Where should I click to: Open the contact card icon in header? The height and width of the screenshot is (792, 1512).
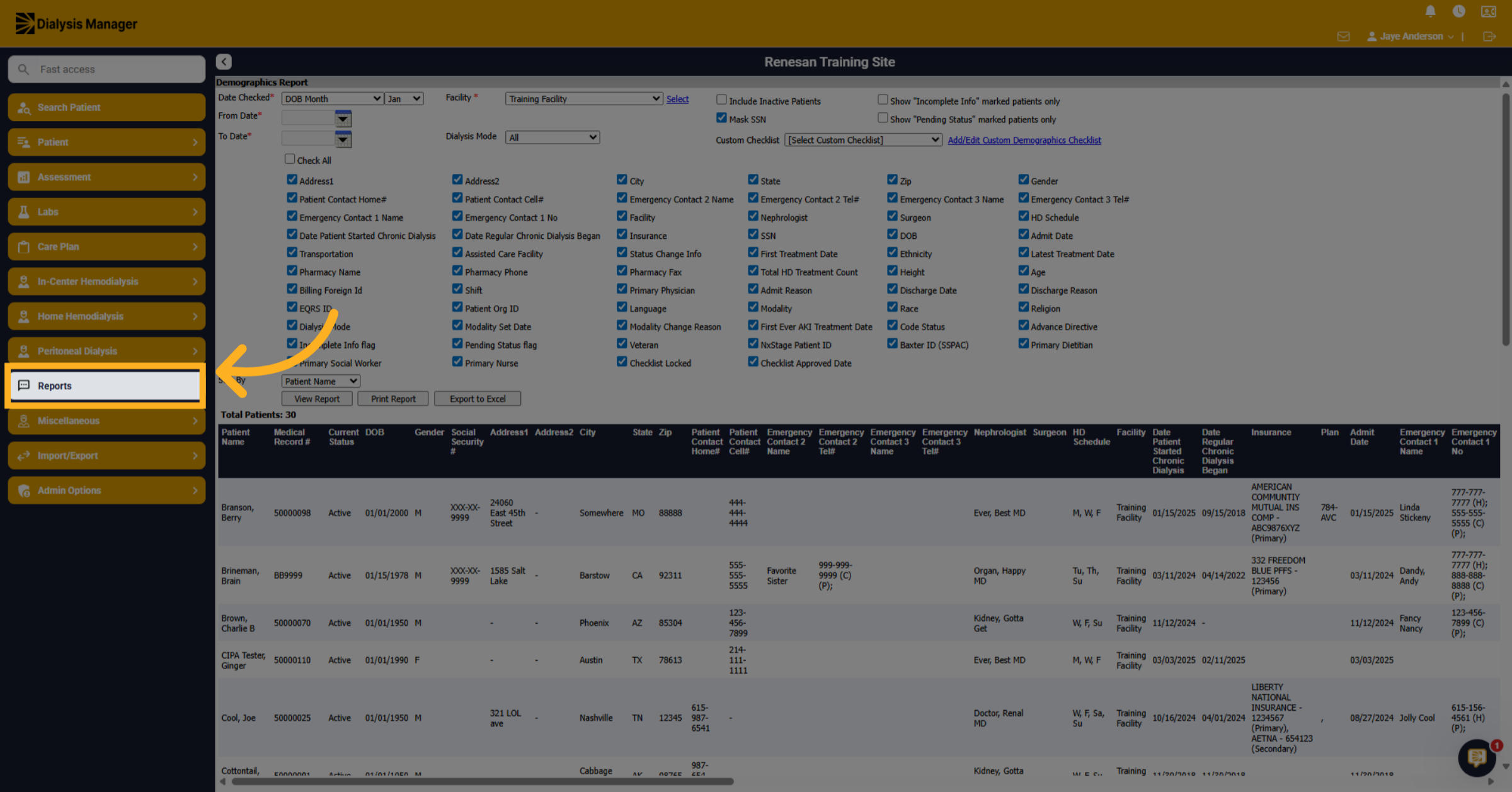pyautogui.click(x=1489, y=11)
